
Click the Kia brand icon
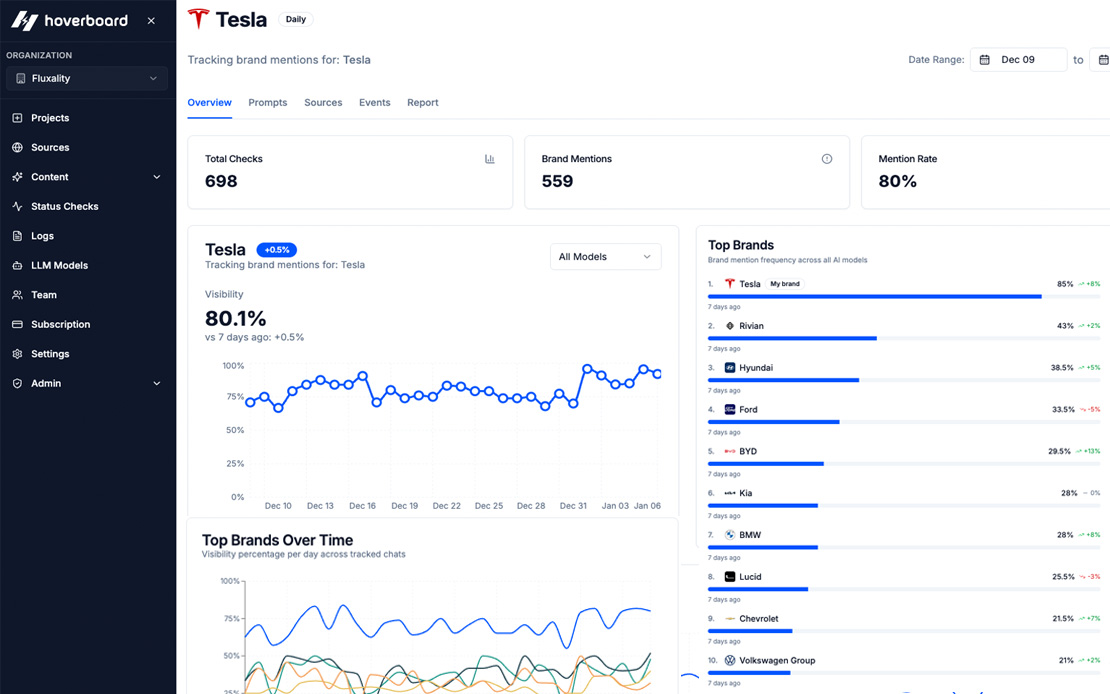coord(730,493)
